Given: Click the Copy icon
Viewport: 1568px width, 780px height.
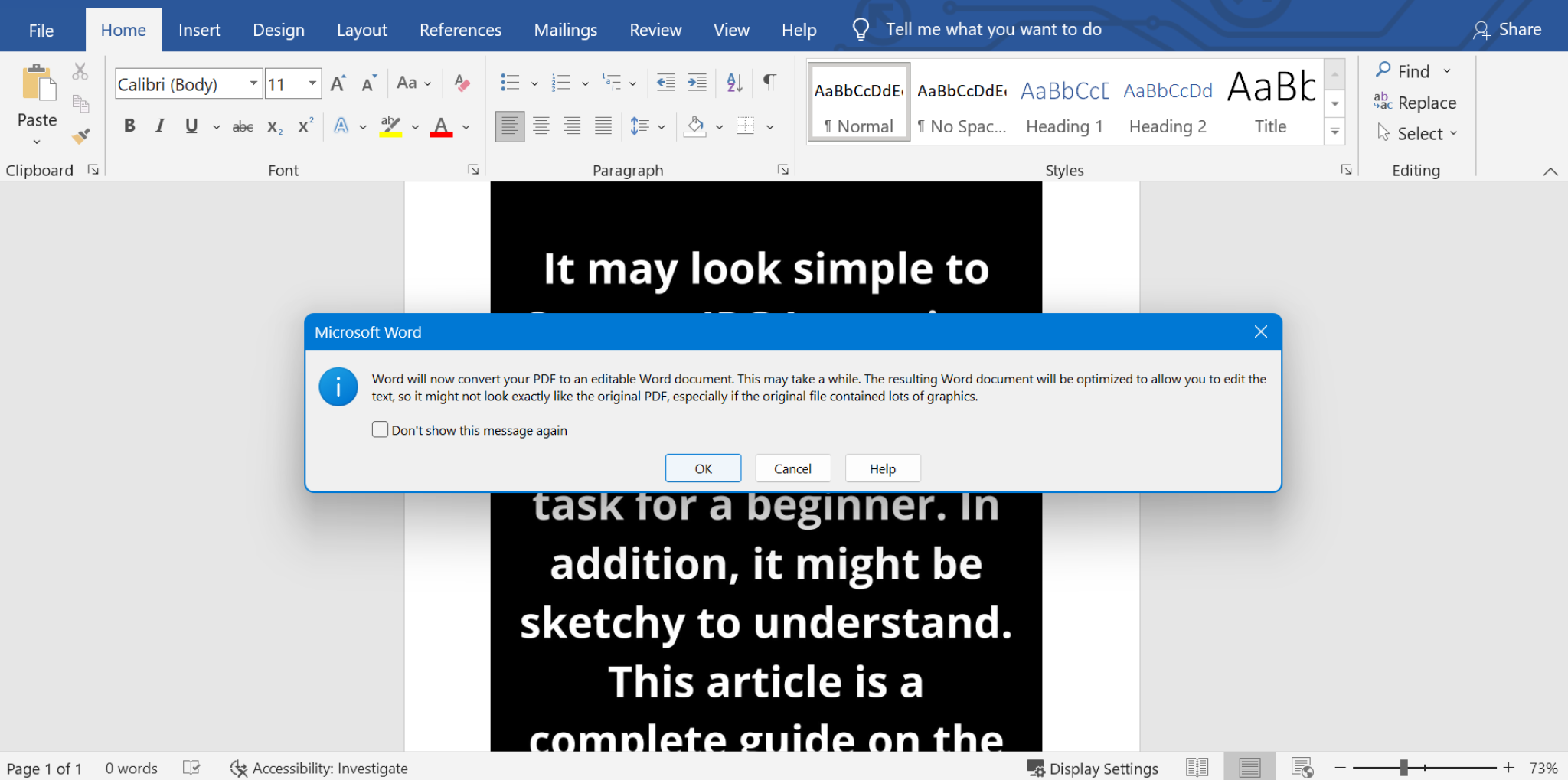Looking at the screenshot, I should point(80,103).
